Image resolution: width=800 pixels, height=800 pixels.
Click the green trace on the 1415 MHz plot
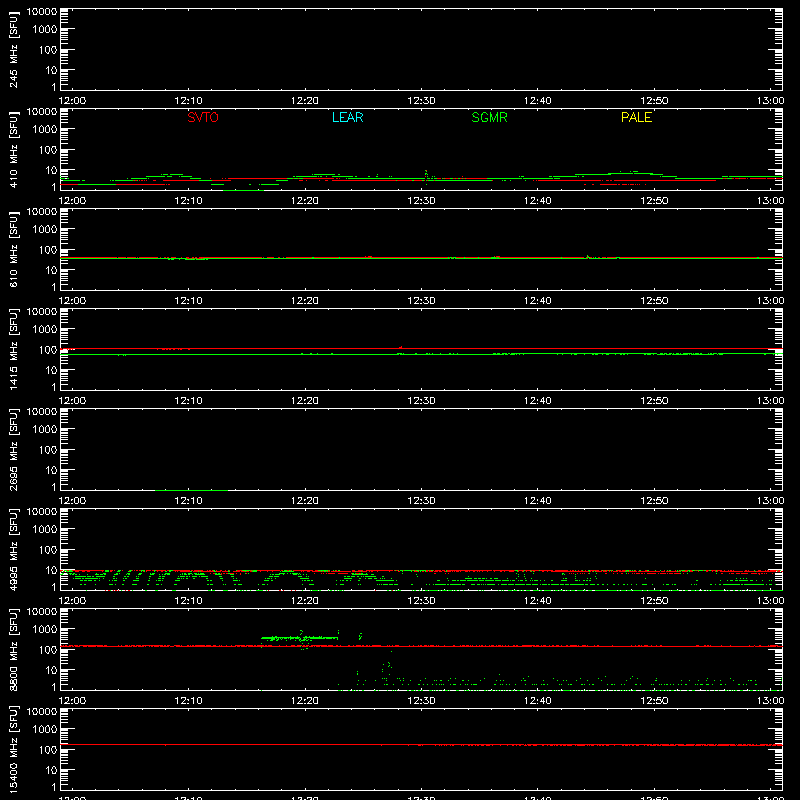(x=421, y=354)
